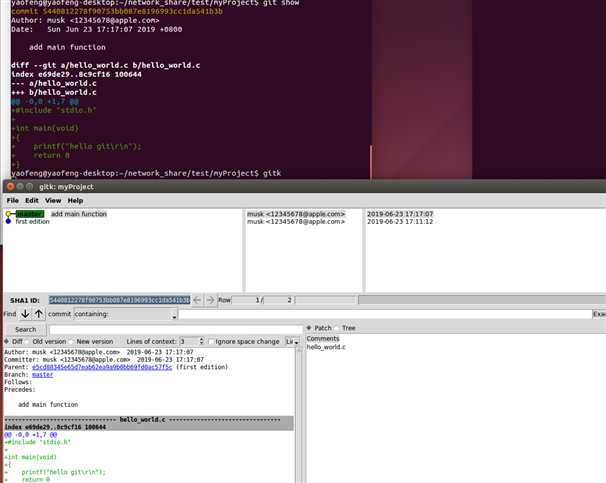The image size is (606, 483).
Task: Click the Search button
Action: tap(26, 330)
